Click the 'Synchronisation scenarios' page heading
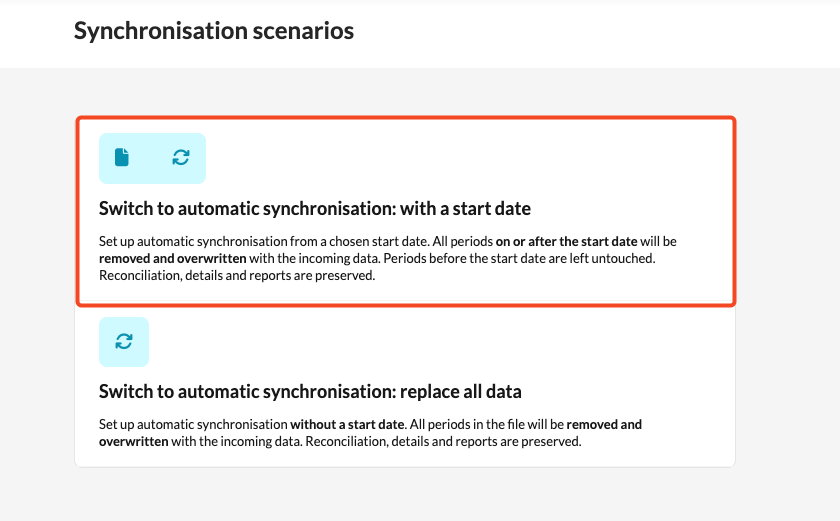The width and height of the screenshot is (840, 521). pyautogui.click(x=214, y=31)
